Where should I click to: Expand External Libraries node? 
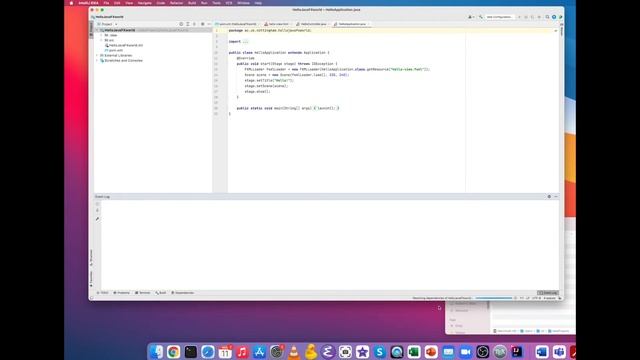pos(98,56)
